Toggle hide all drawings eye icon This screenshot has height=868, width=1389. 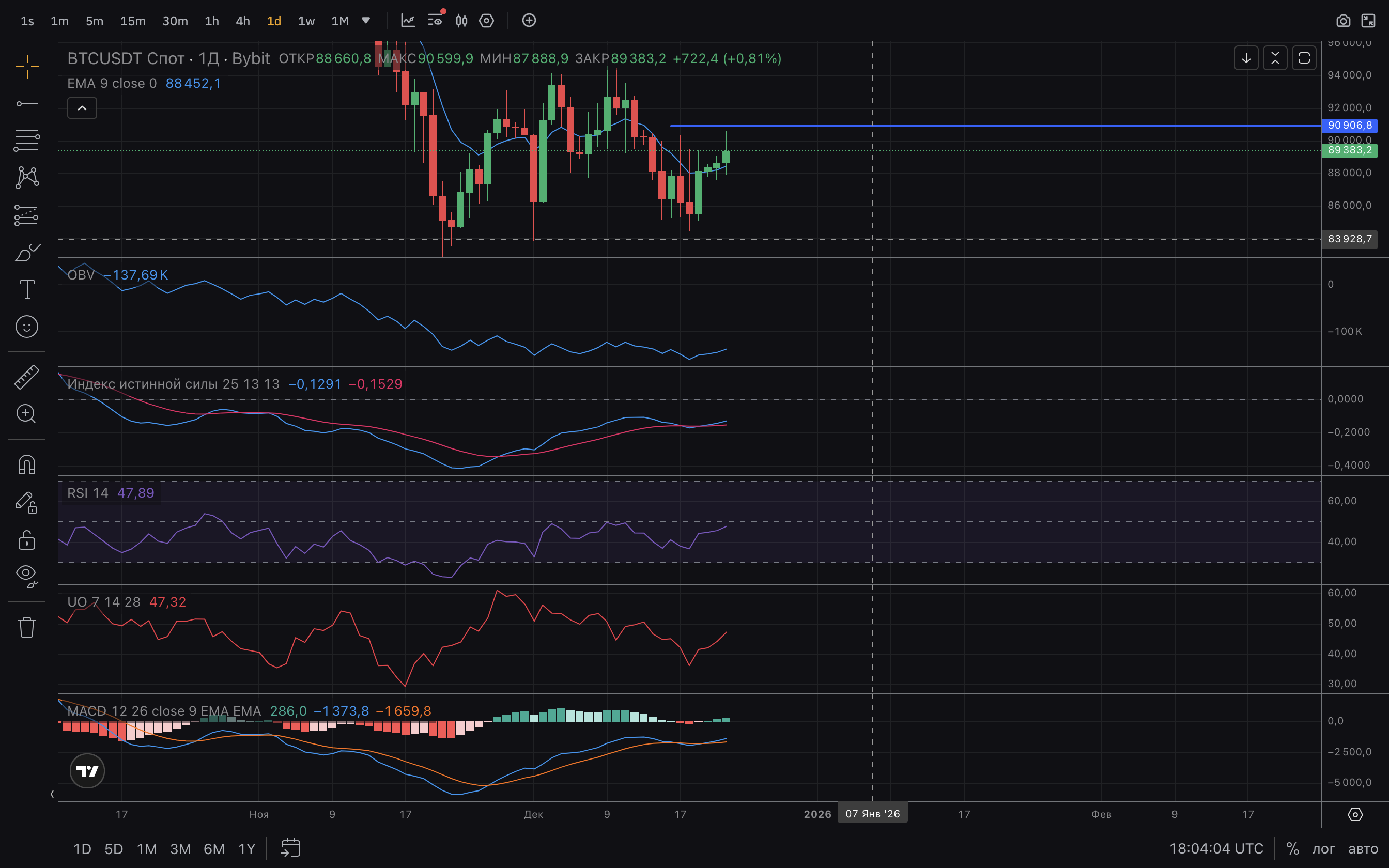point(26,575)
